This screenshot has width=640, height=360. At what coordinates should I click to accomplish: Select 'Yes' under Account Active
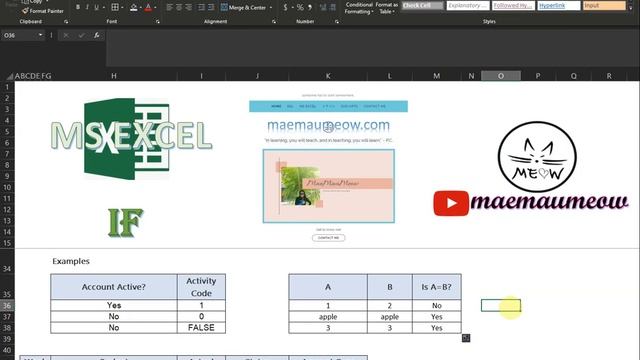point(114,305)
